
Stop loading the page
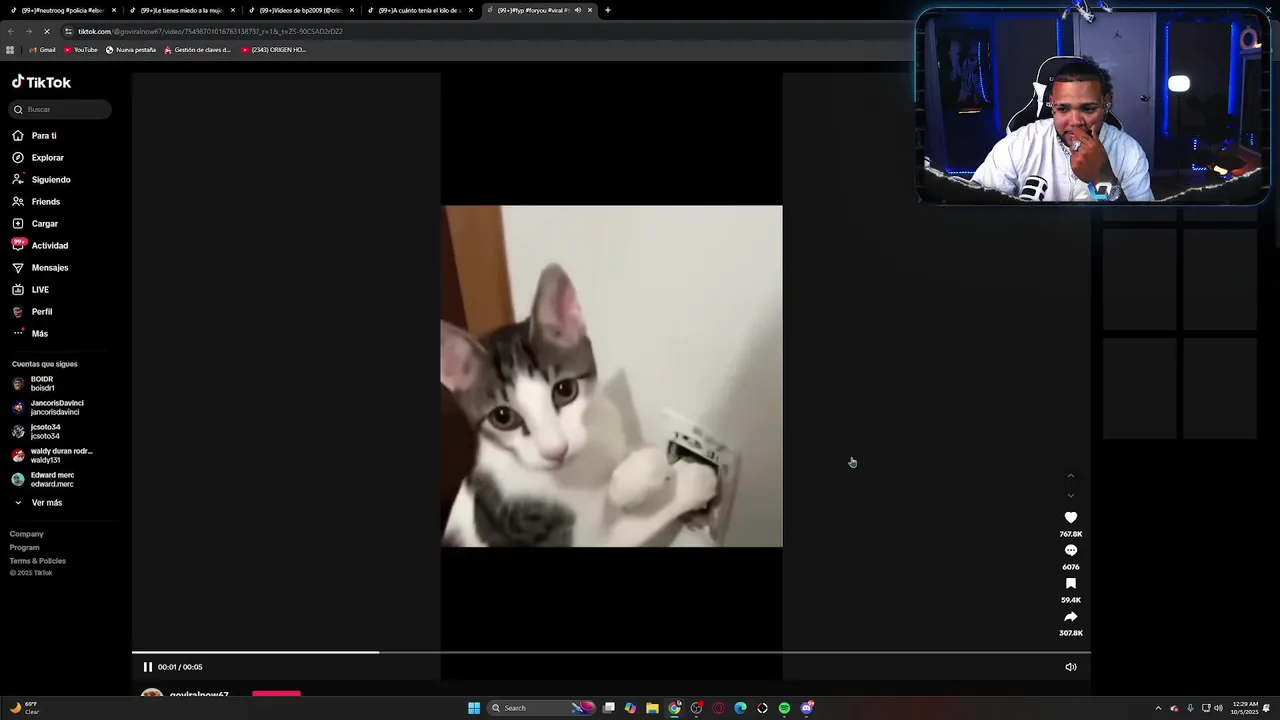click(x=49, y=31)
